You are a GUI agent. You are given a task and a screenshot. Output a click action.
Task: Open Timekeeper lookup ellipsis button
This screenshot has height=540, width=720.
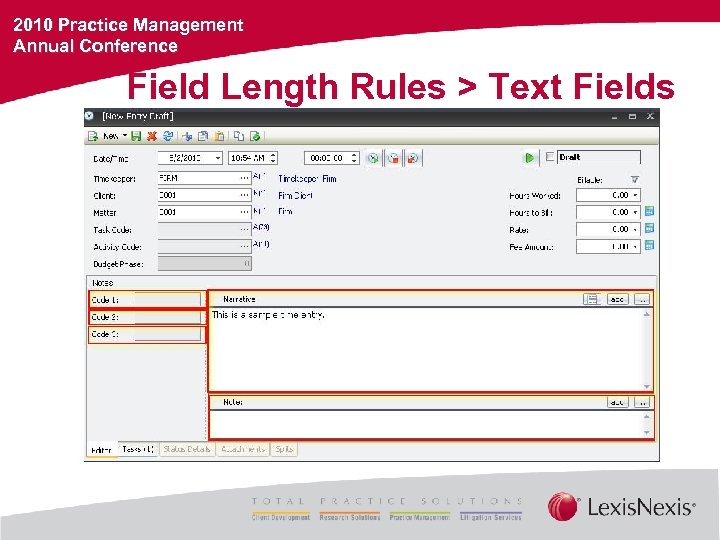pyautogui.click(x=245, y=178)
